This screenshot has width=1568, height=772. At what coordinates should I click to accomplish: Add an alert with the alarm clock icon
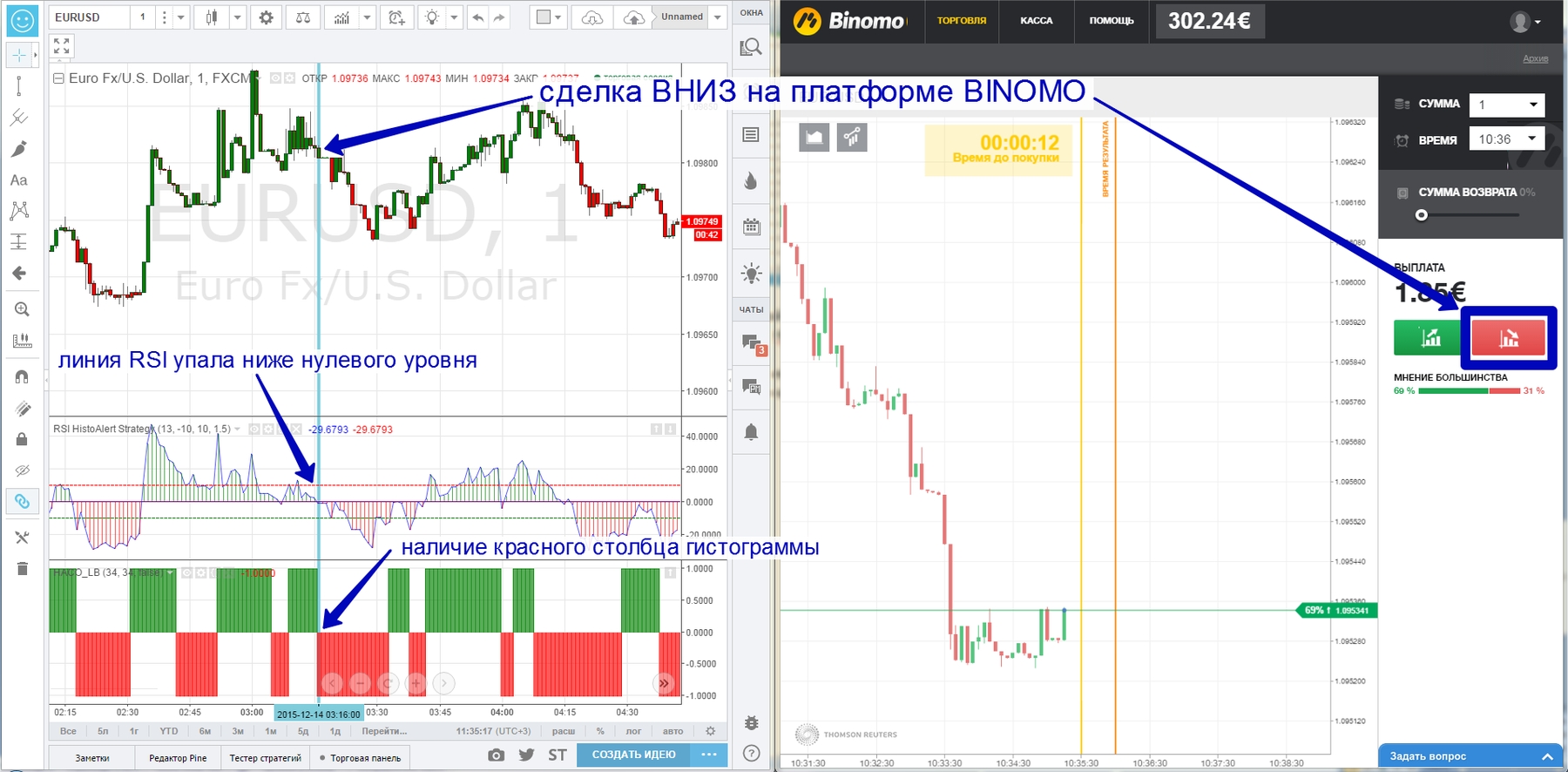click(396, 17)
